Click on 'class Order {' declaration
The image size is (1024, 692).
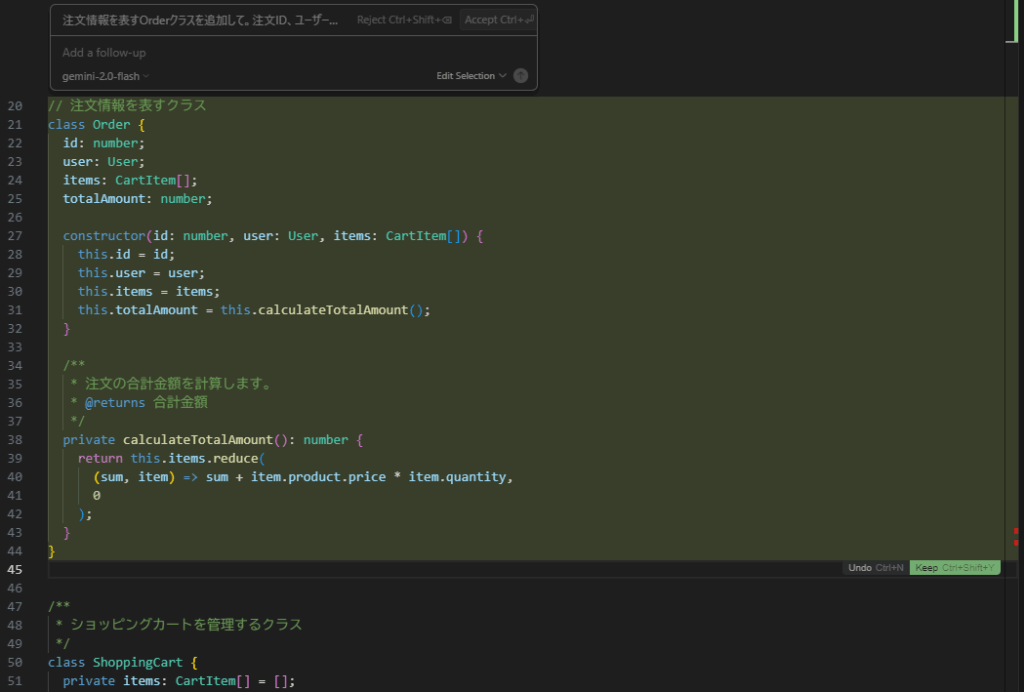coord(96,124)
